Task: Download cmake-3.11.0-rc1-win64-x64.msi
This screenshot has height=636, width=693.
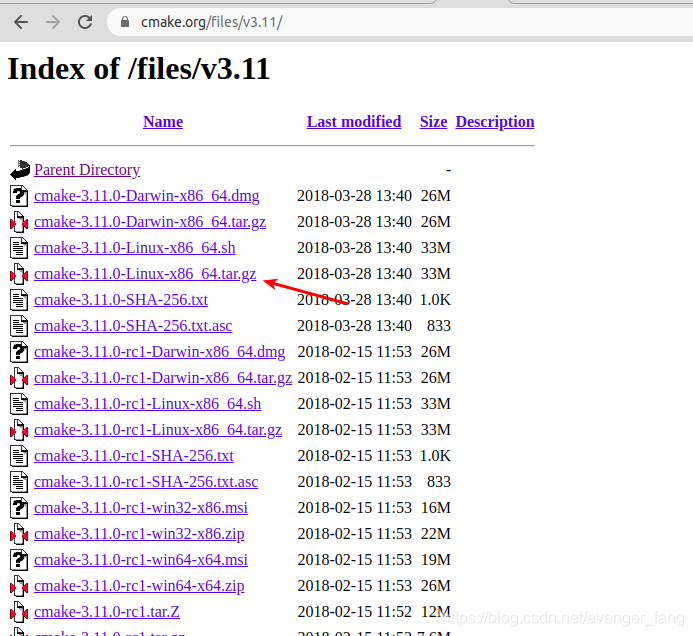Action: 141,560
